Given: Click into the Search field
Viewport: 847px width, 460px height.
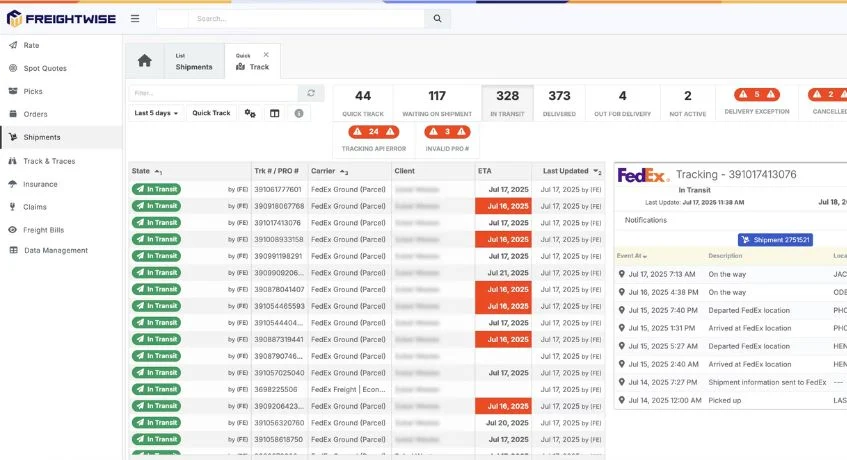Looking at the screenshot, I should coord(306,18).
